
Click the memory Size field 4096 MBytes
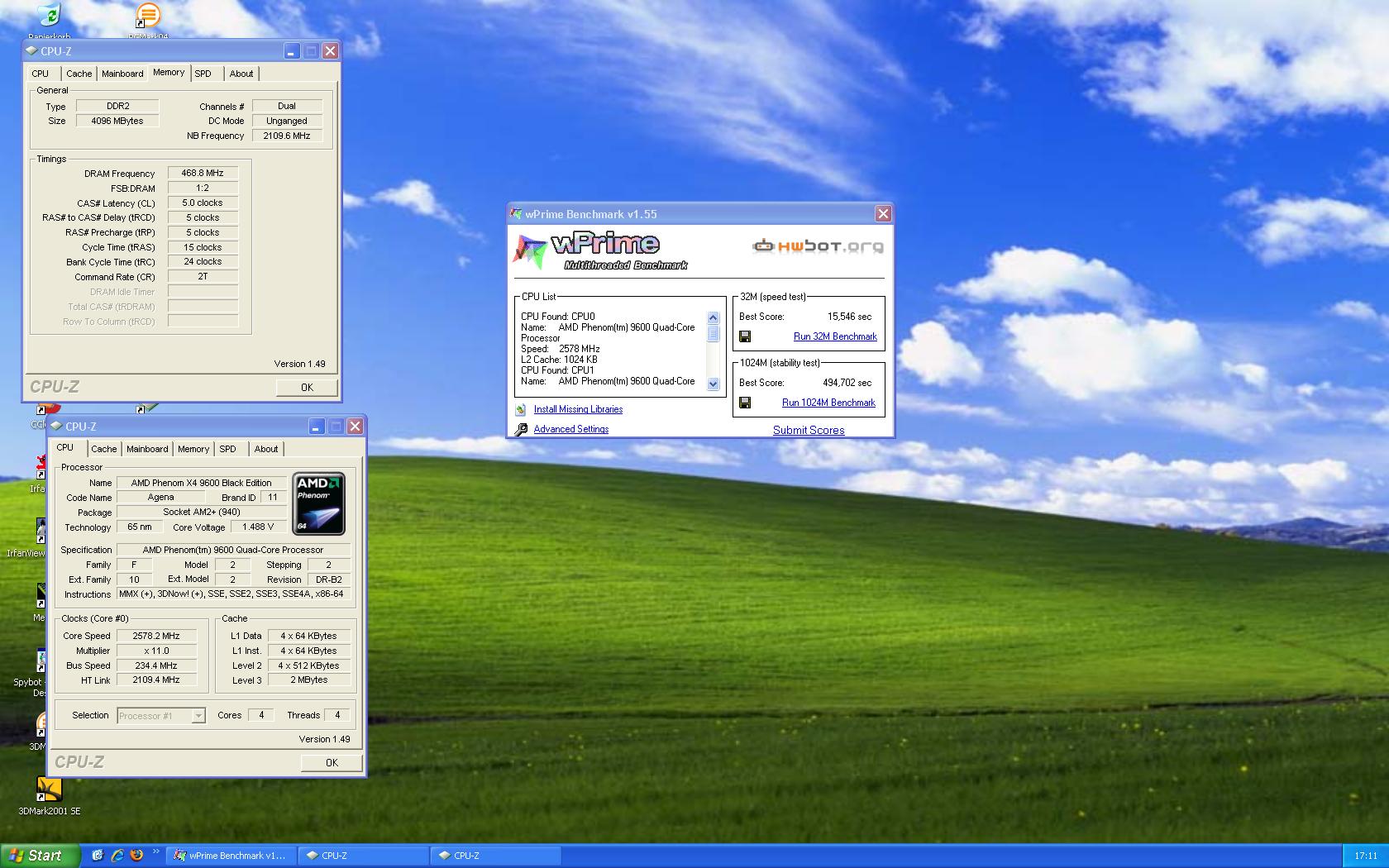click(117, 121)
